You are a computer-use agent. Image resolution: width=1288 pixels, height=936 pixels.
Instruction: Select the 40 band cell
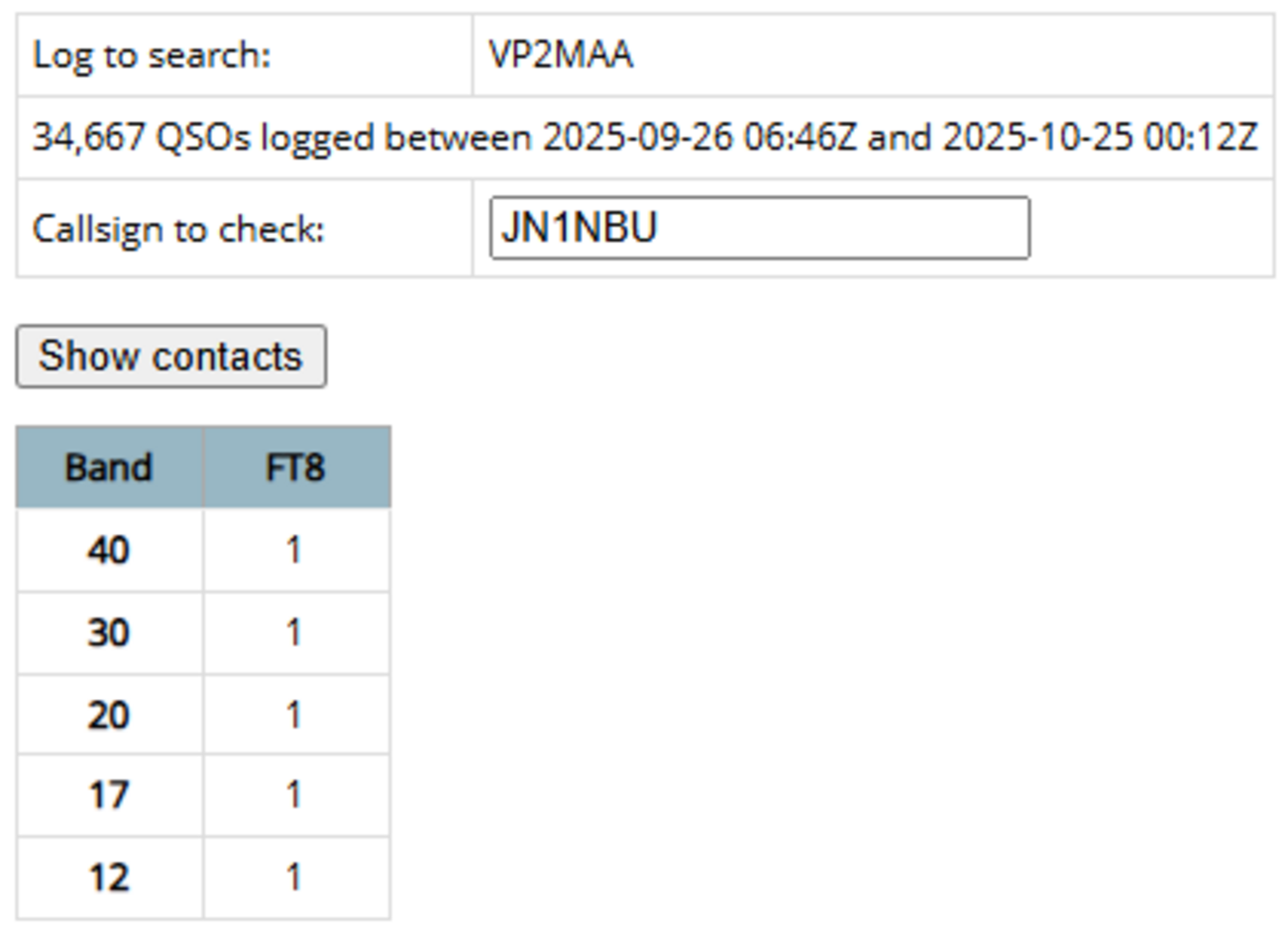(109, 550)
